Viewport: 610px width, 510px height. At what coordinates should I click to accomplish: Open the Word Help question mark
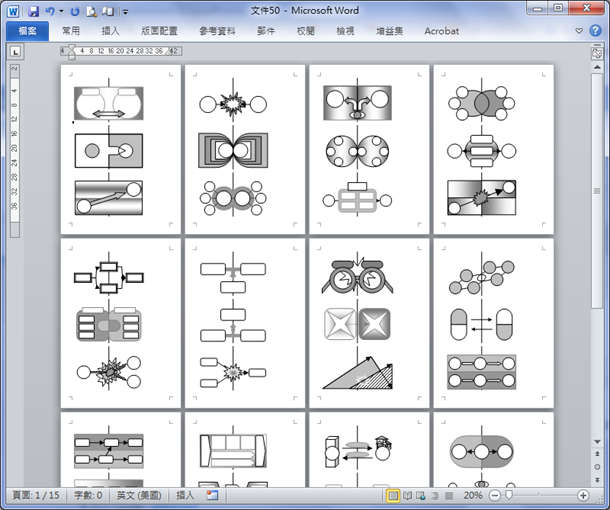pyautogui.click(x=595, y=30)
